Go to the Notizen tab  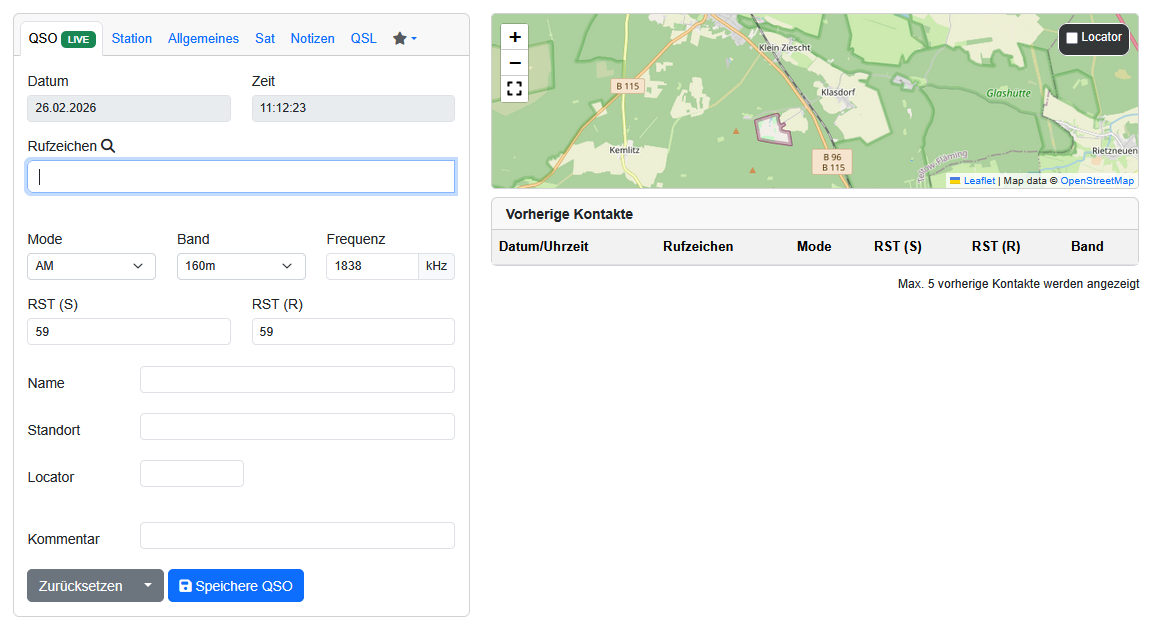click(x=312, y=38)
